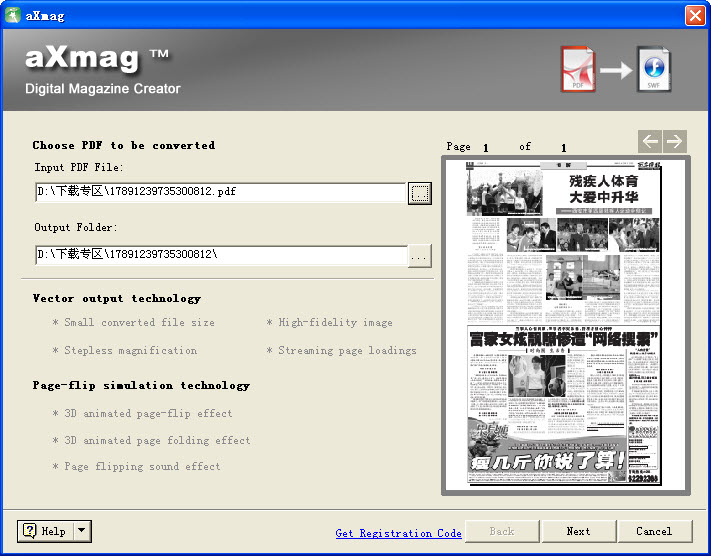Expand the Help dropdown arrow
The height and width of the screenshot is (556, 711).
click(x=82, y=531)
